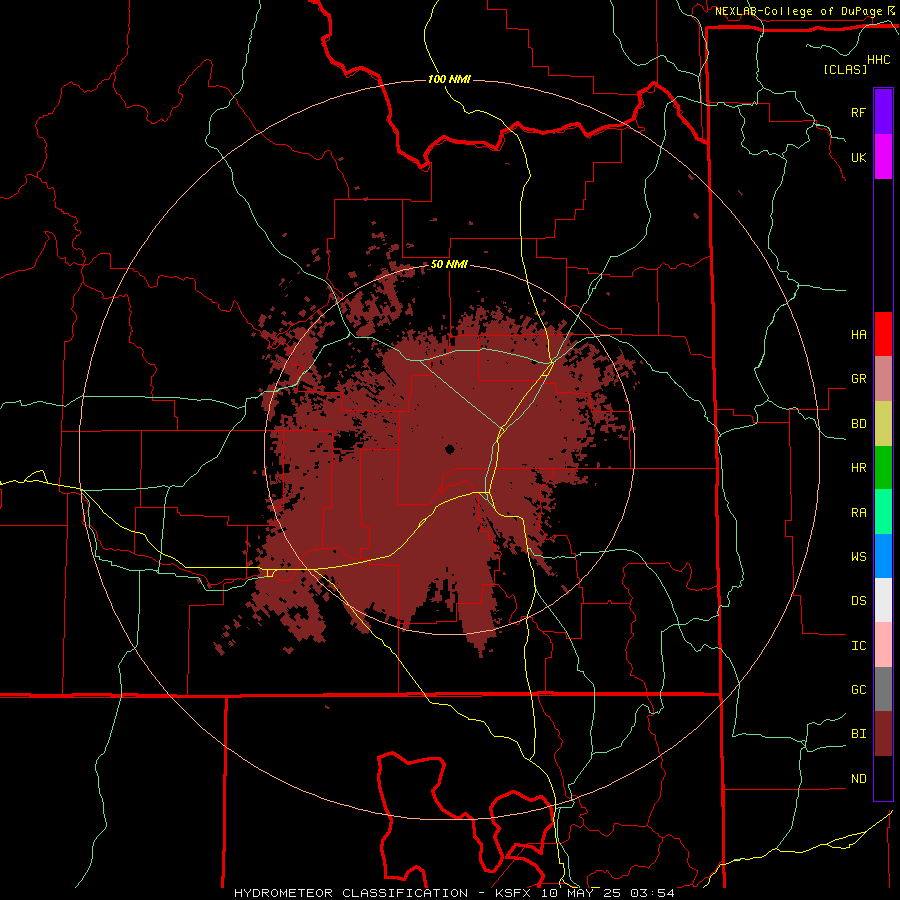The image size is (900, 900).
Task: Click the HYDROMETEOR CLASSIFICATION title text
Action: 351,893
